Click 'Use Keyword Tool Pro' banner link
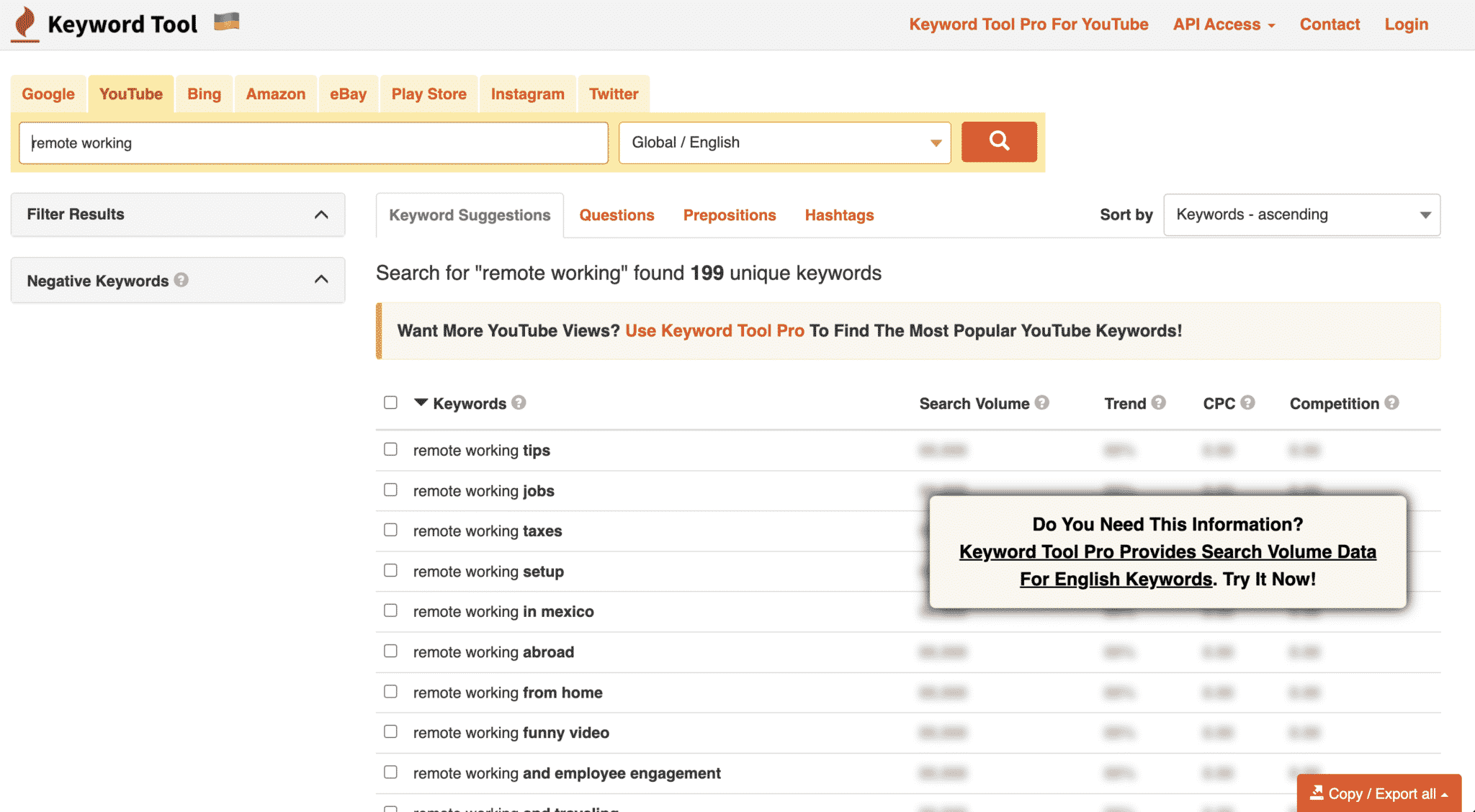The width and height of the screenshot is (1475, 812). (x=714, y=330)
